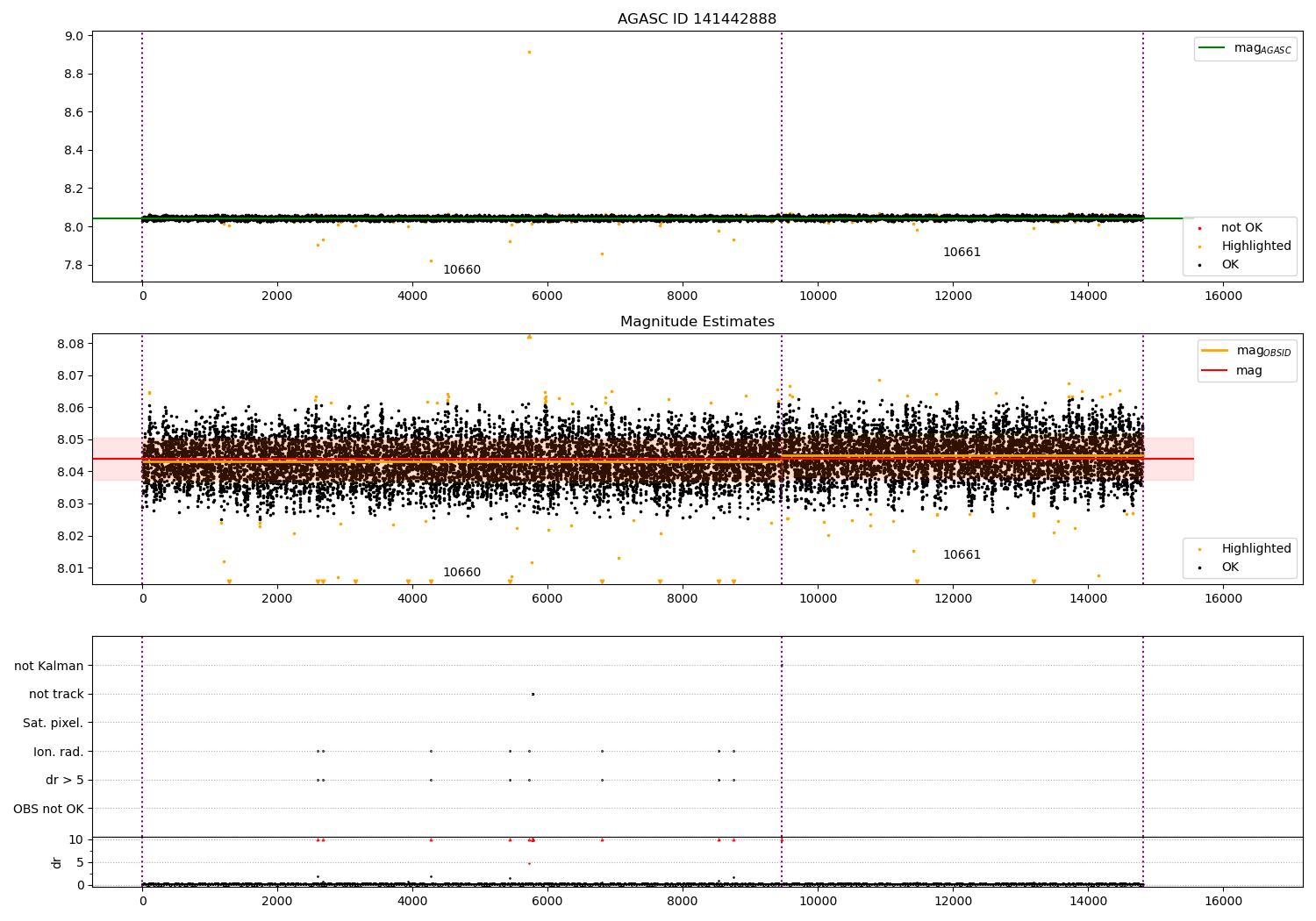Select 'Highlighted' legend entry in top plot
Image resolution: width=1316 pixels, height=921 pixels.
(x=1256, y=246)
